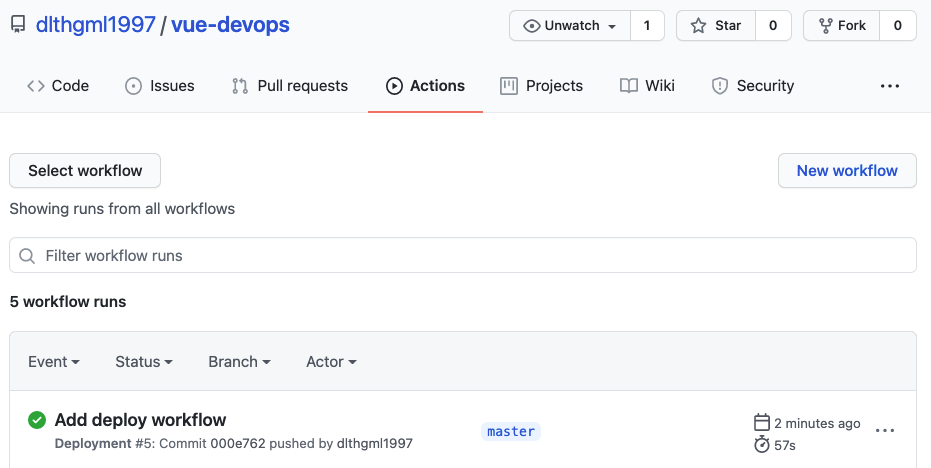The height and width of the screenshot is (468, 931).
Task: Switch to the Code tab
Action: tap(58, 86)
